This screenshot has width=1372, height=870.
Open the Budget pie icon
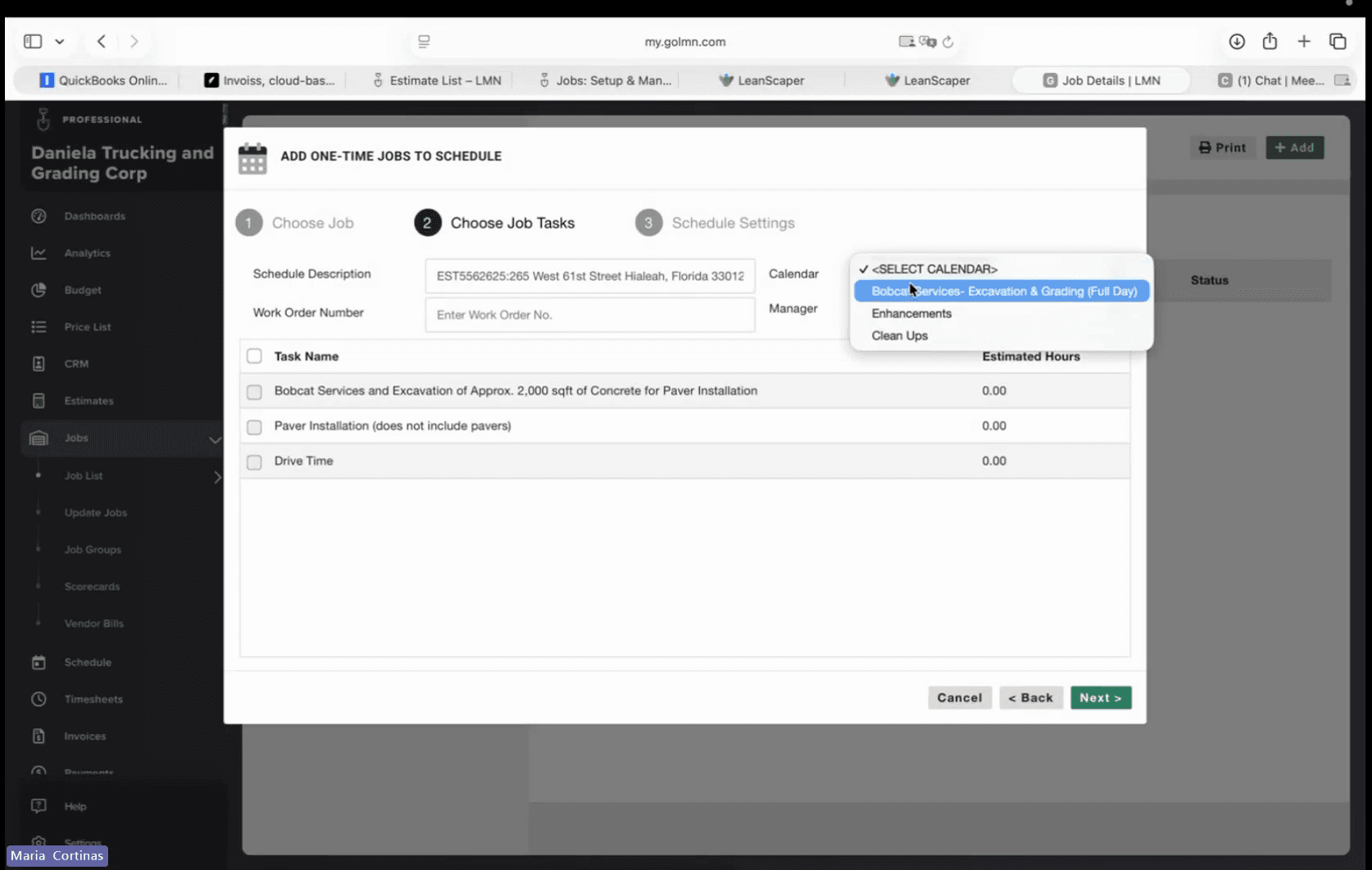click(x=39, y=290)
